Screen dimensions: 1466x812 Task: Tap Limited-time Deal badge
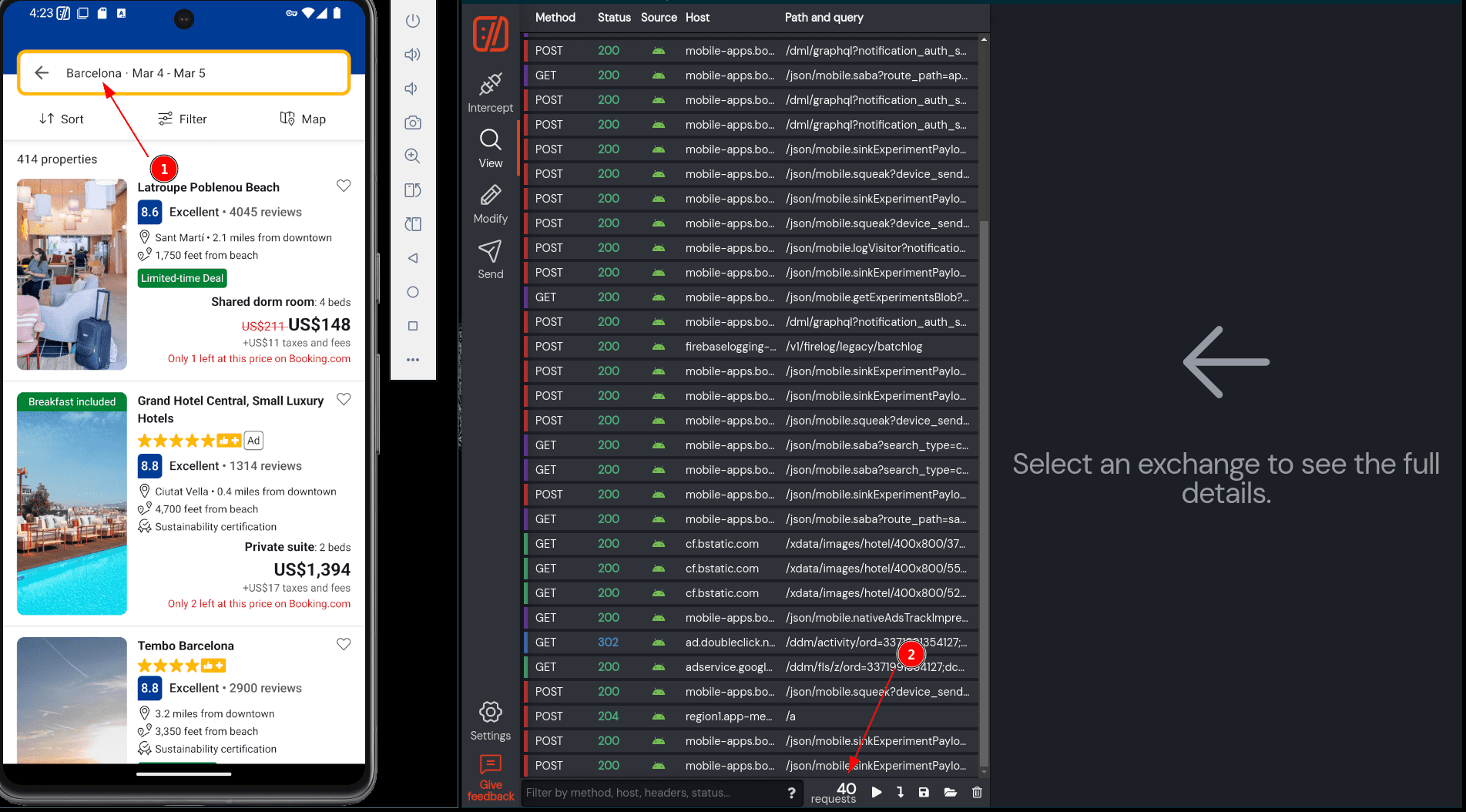coord(182,278)
